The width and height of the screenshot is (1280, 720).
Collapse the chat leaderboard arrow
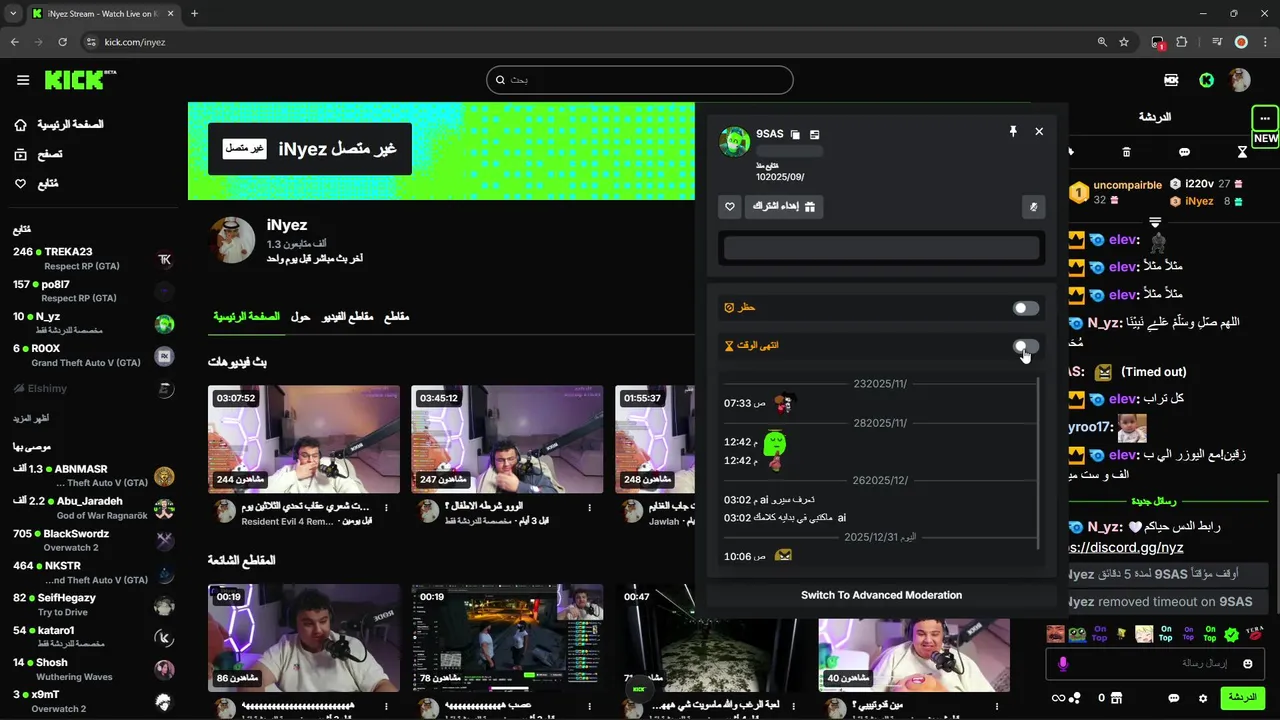[1155, 222]
